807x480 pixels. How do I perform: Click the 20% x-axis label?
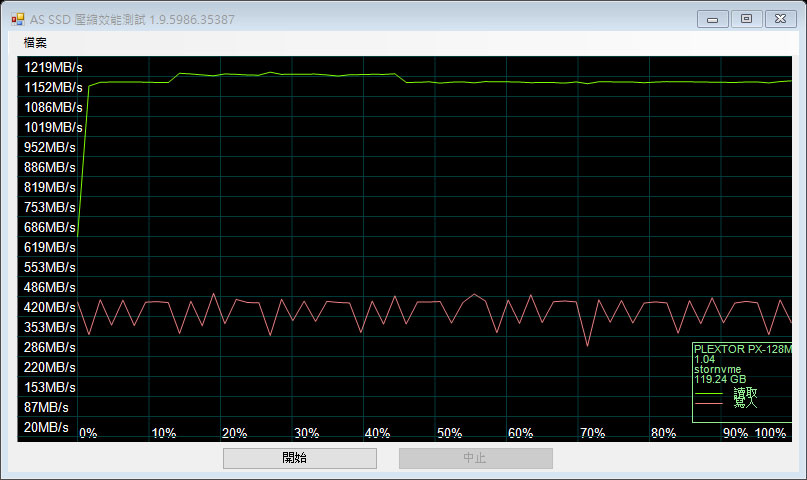click(x=235, y=433)
